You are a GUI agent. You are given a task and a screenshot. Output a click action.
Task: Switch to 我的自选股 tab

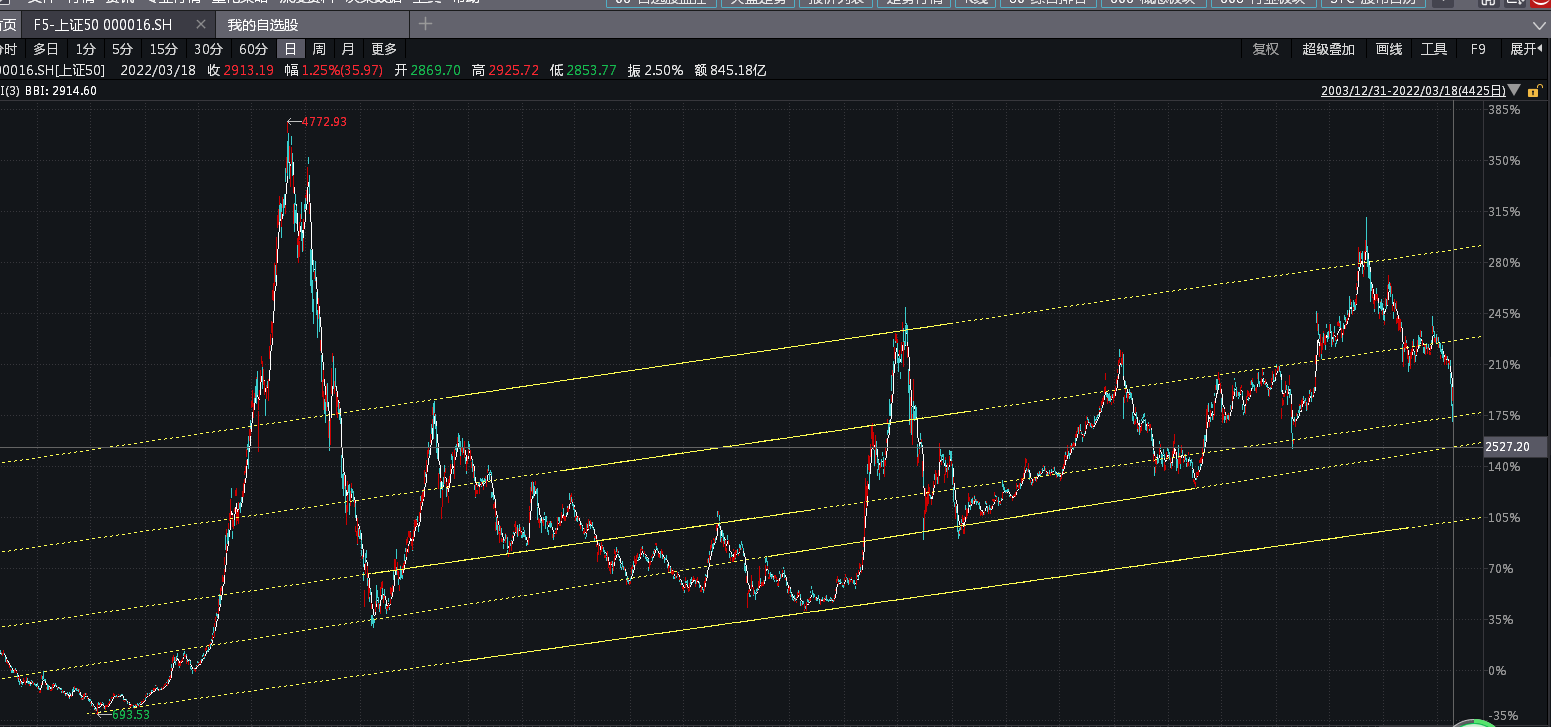pyautogui.click(x=262, y=24)
